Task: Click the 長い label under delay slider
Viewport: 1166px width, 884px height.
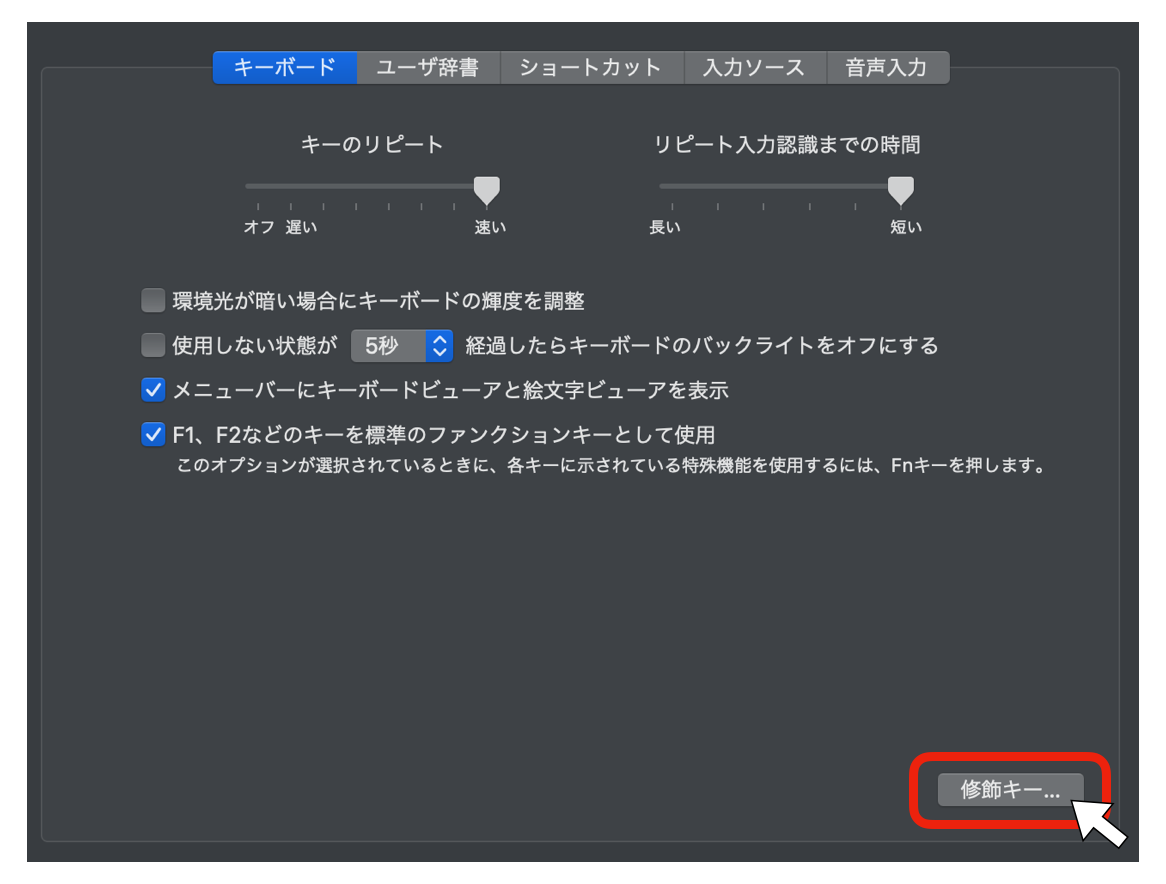Action: tap(665, 227)
